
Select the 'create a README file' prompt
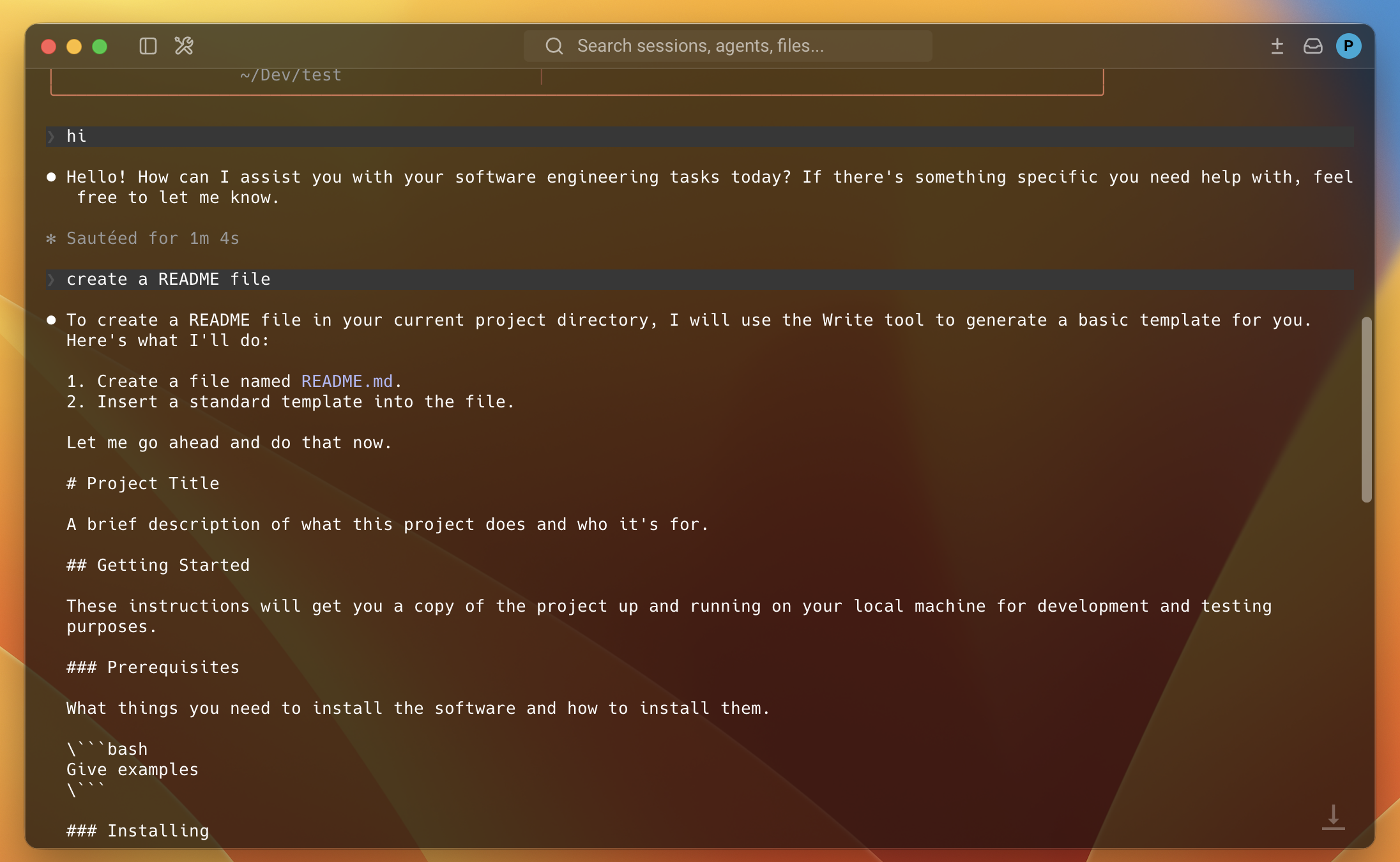tap(699, 279)
